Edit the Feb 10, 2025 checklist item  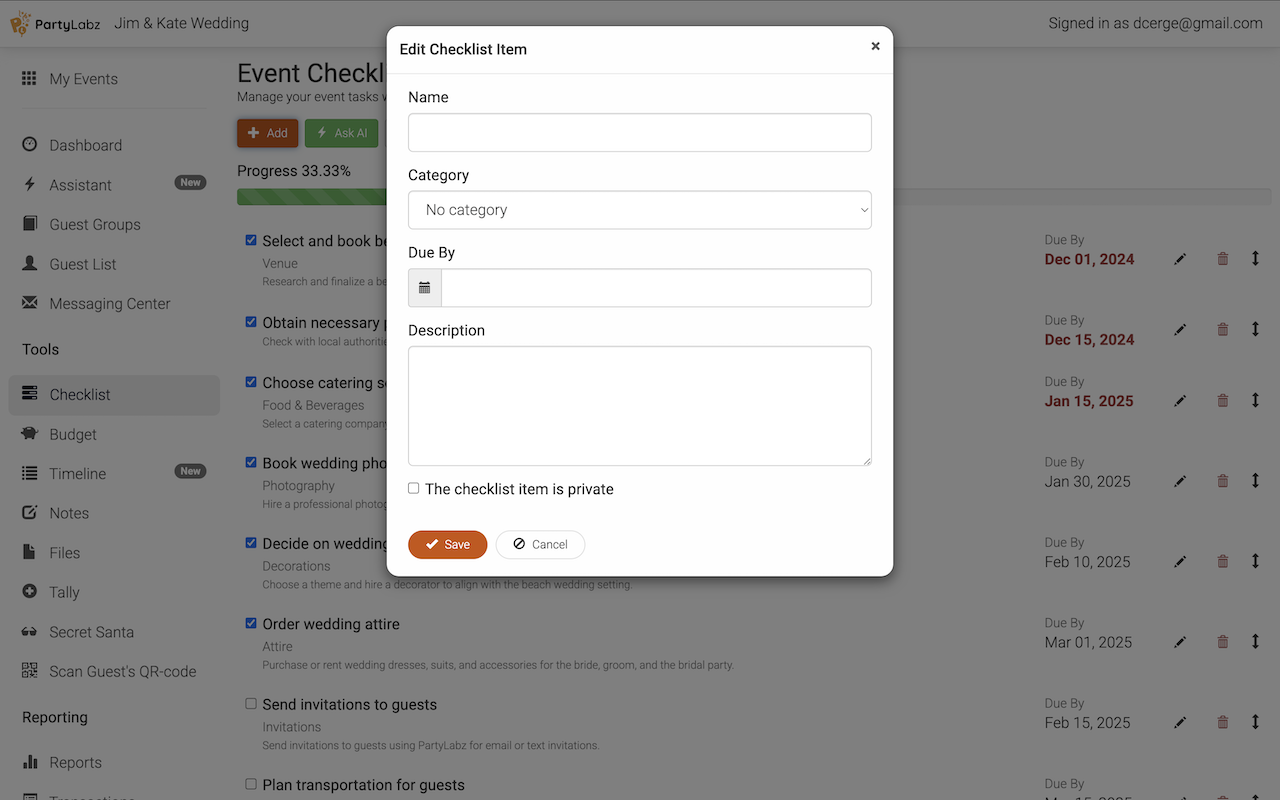click(1180, 562)
